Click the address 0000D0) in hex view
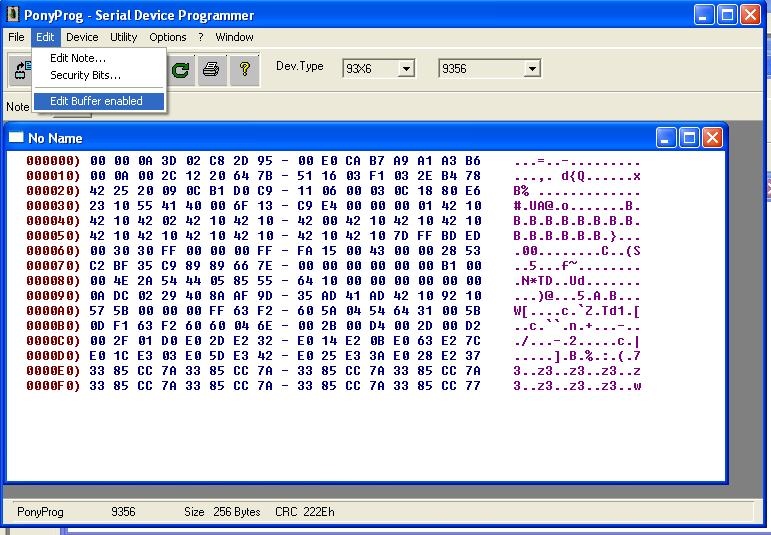The image size is (771, 535). point(53,356)
